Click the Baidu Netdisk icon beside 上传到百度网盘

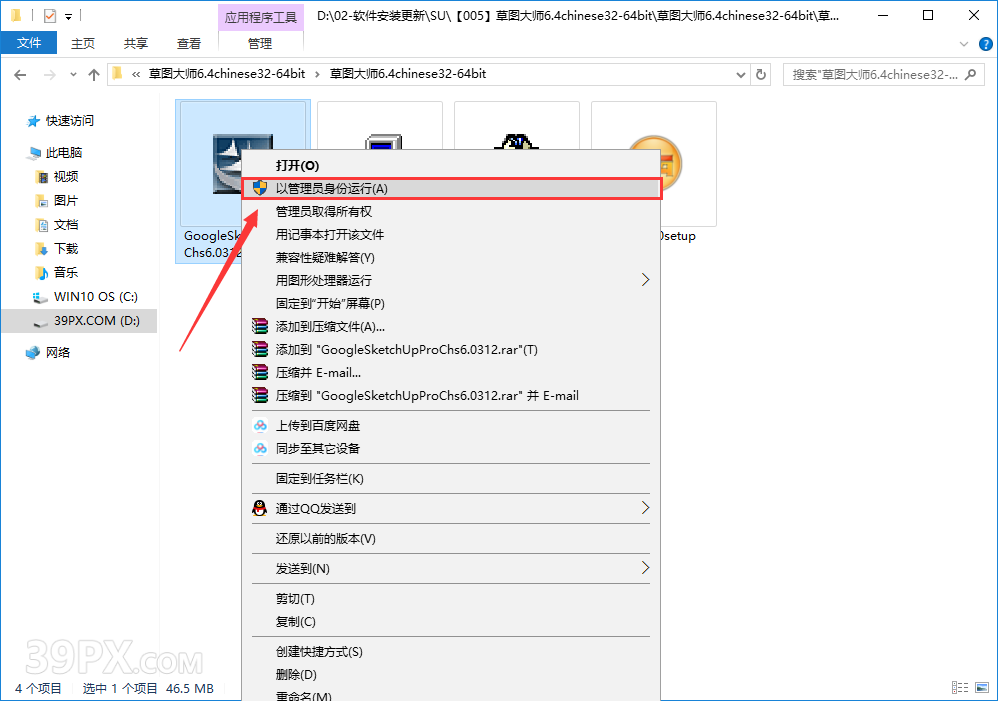(259, 425)
